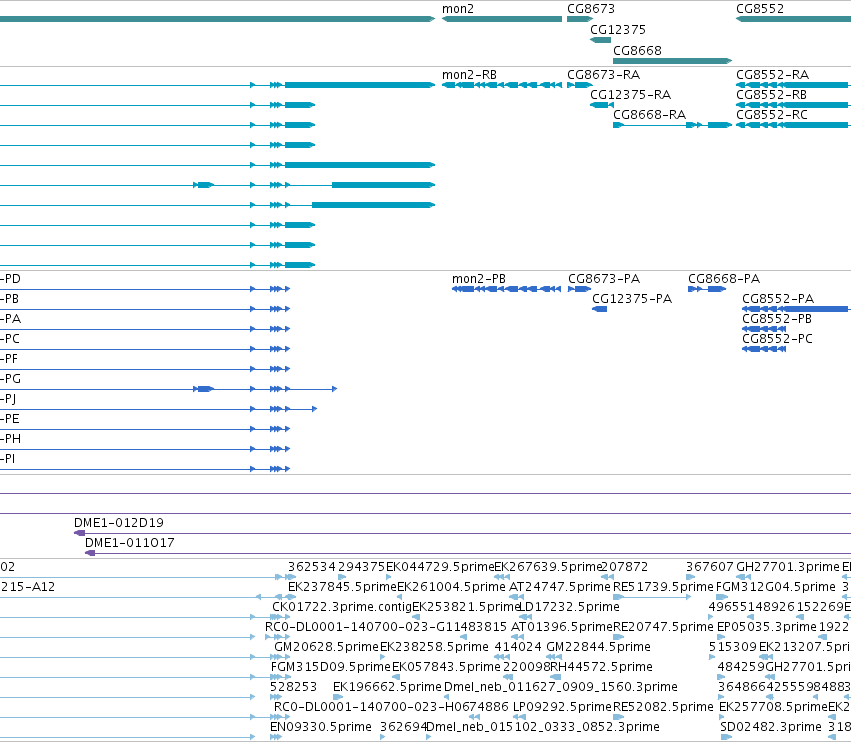Select the truncated -PF label at left
The width and height of the screenshot is (851, 742).
(9, 359)
